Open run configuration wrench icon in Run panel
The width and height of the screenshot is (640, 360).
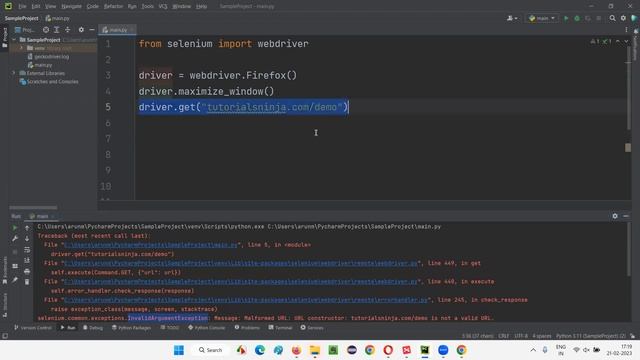click(x=15, y=238)
